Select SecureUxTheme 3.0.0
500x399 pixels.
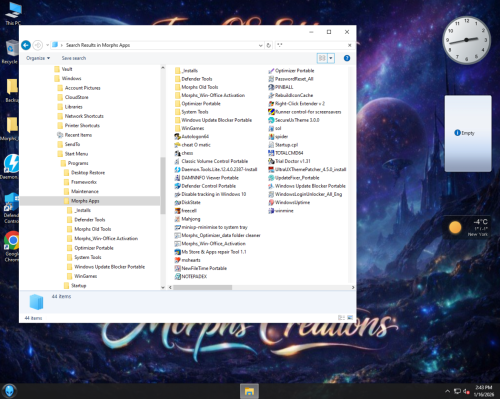[x=294, y=120]
